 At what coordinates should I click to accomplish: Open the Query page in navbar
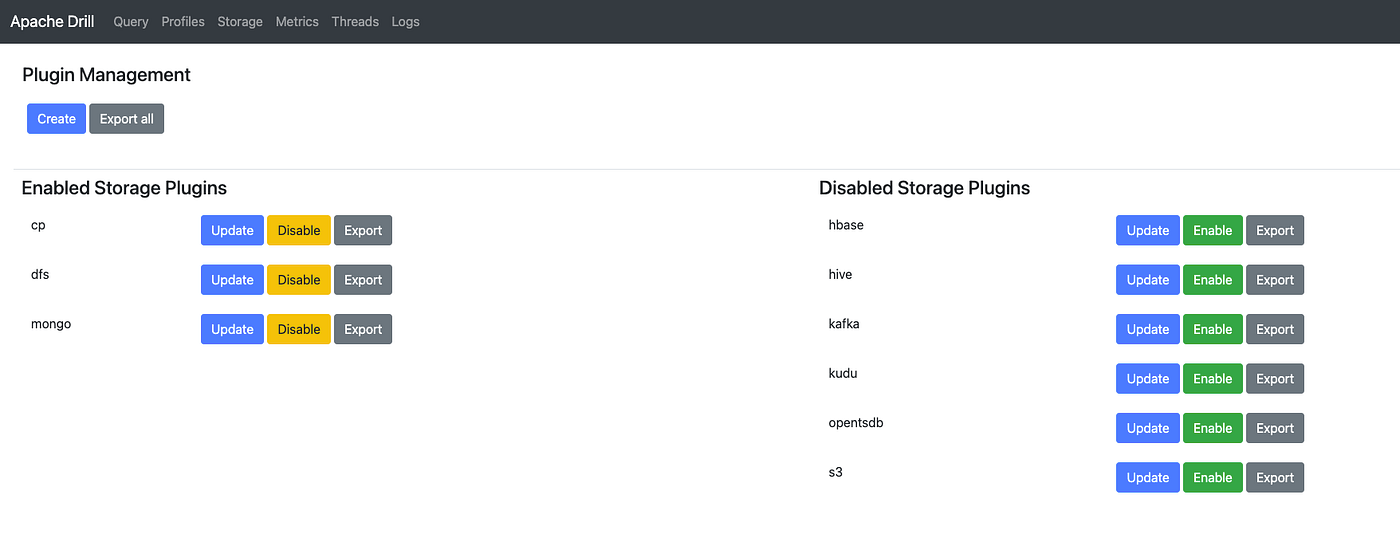pos(131,21)
